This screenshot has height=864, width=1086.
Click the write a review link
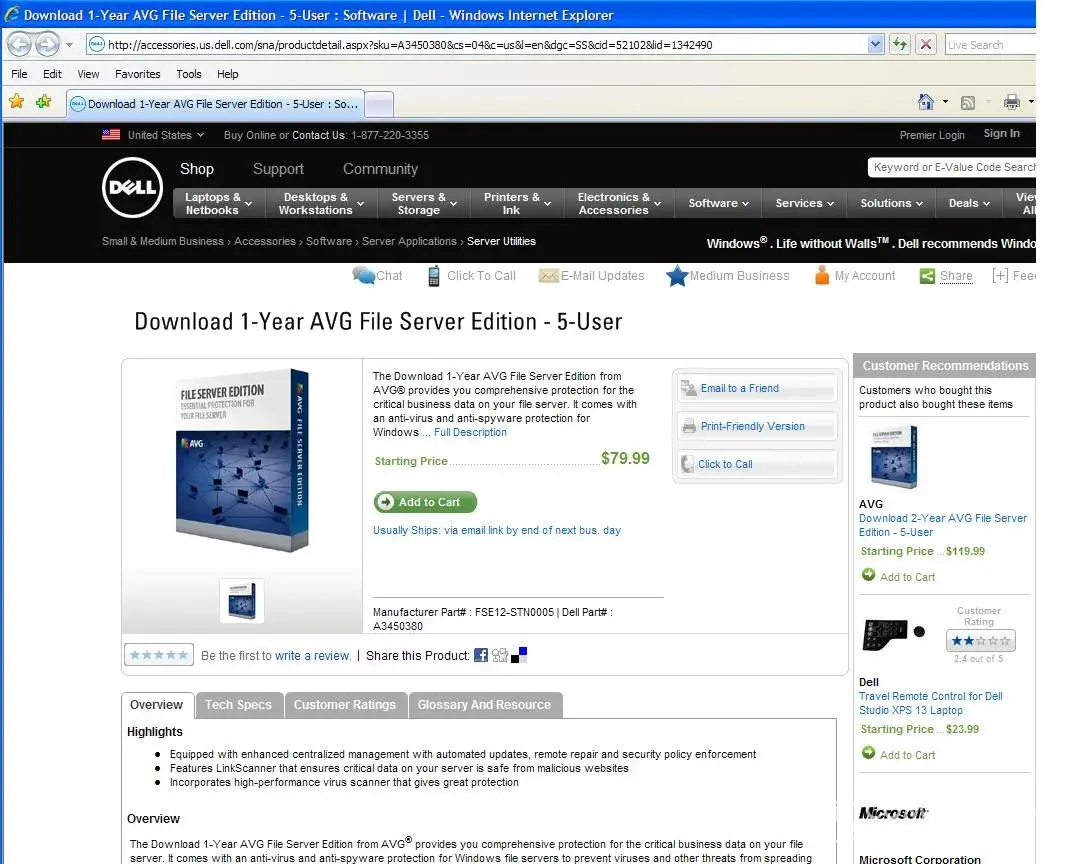pos(312,655)
